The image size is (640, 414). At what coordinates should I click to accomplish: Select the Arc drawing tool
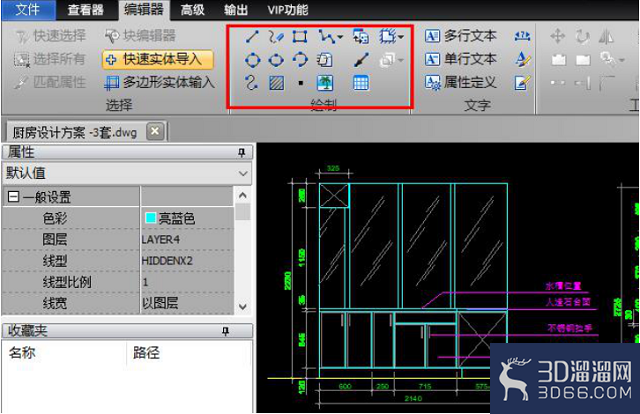pyautogui.click(x=300, y=60)
